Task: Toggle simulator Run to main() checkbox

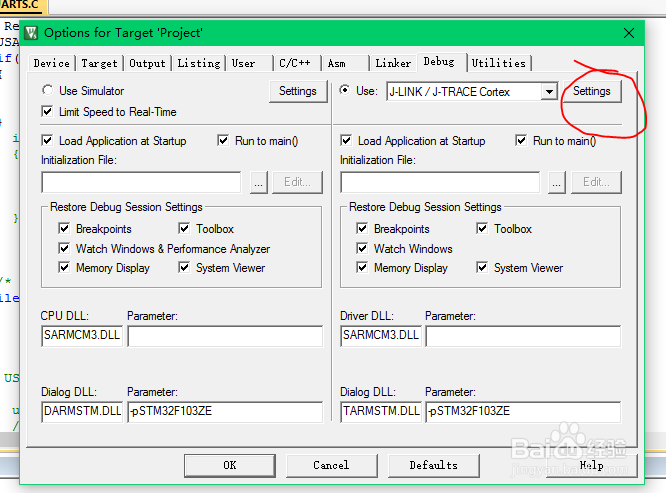Action: pyautogui.click(x=223, y=141)
